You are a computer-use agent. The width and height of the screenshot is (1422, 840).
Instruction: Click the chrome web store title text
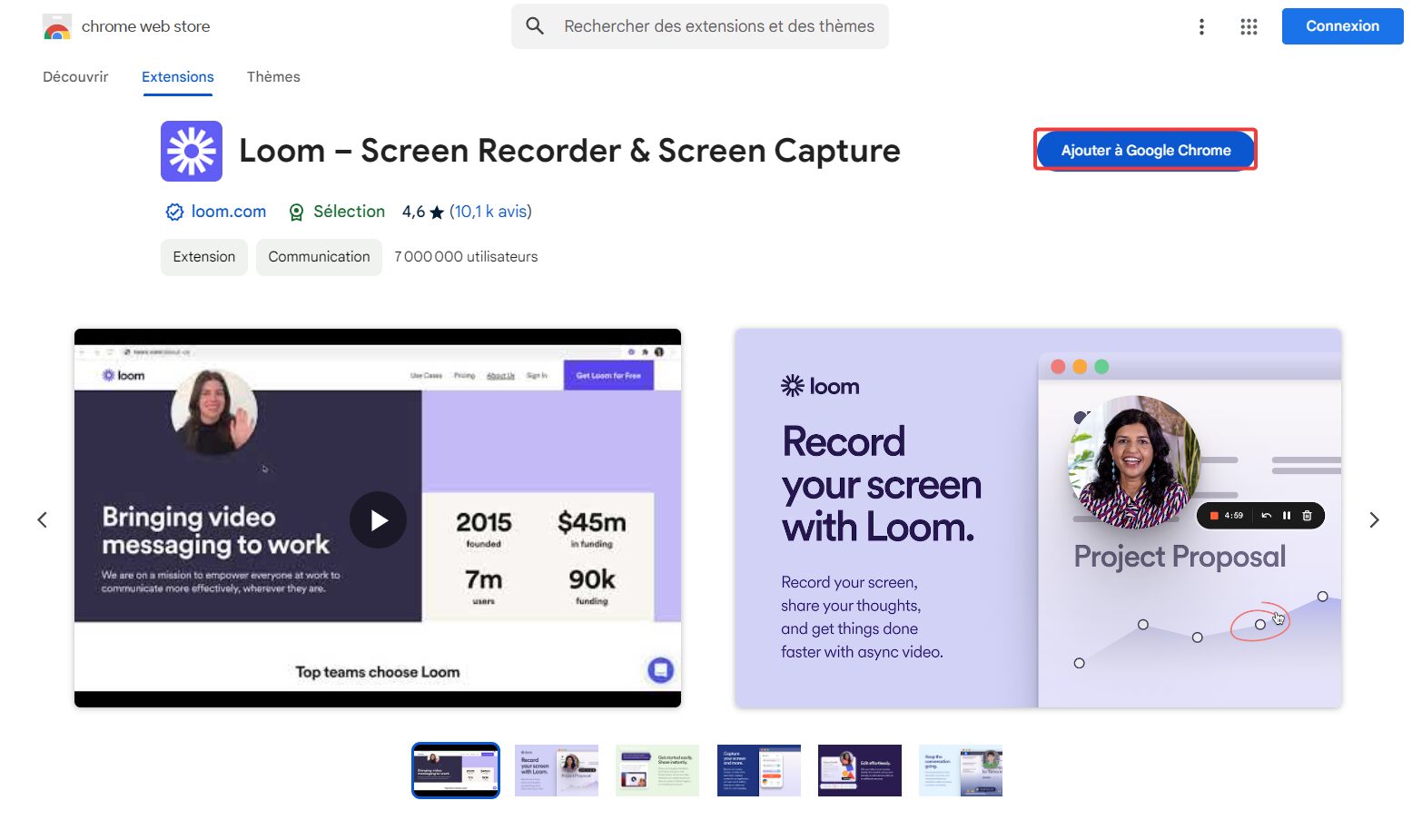145,26
